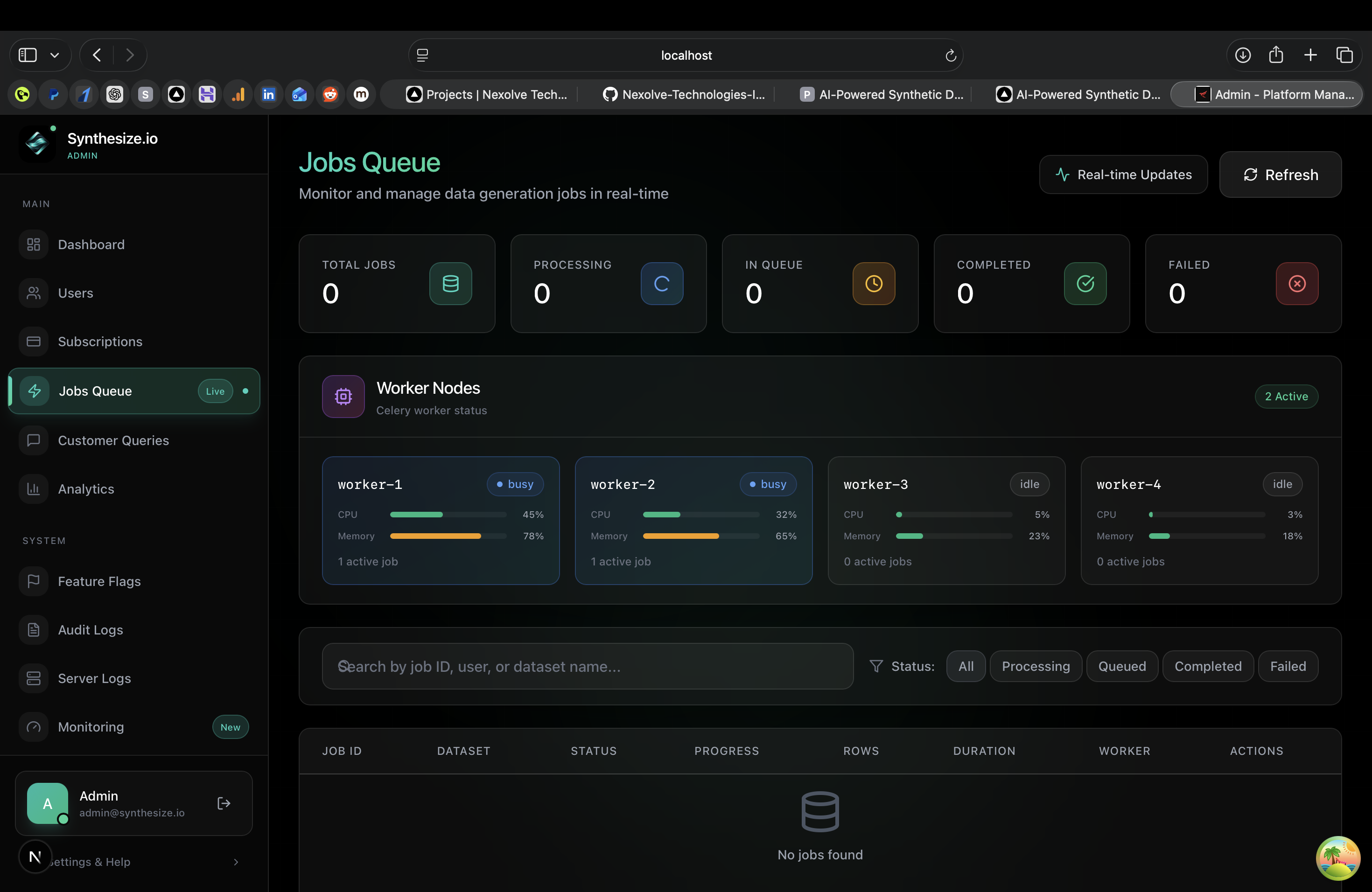Select the Processing status filter
The width and height of the screenshot is (1372, 892).
[x=1036, y=666]
